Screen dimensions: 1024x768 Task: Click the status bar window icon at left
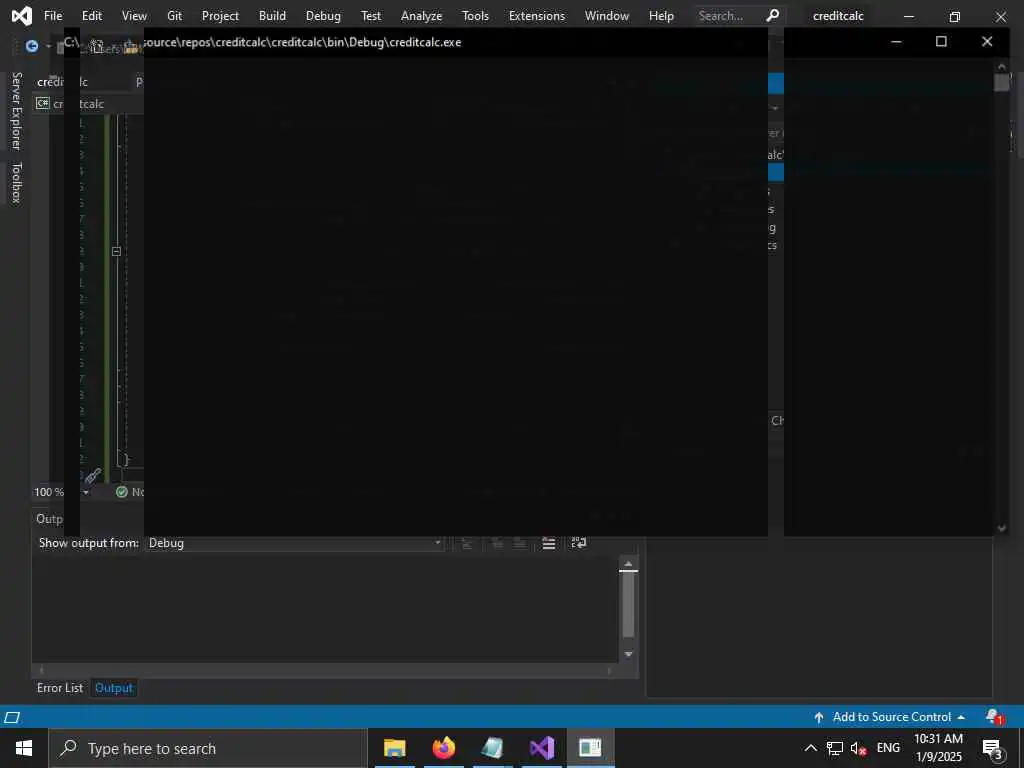(x=12, y=718)
